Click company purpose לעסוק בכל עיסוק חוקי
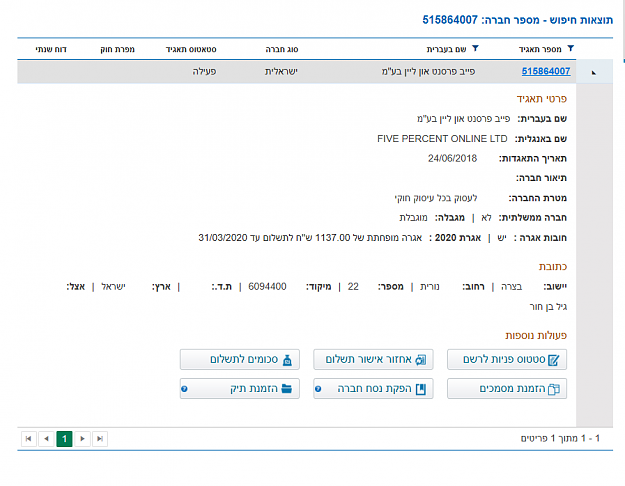The image size is (625, 486). point(436,198)
